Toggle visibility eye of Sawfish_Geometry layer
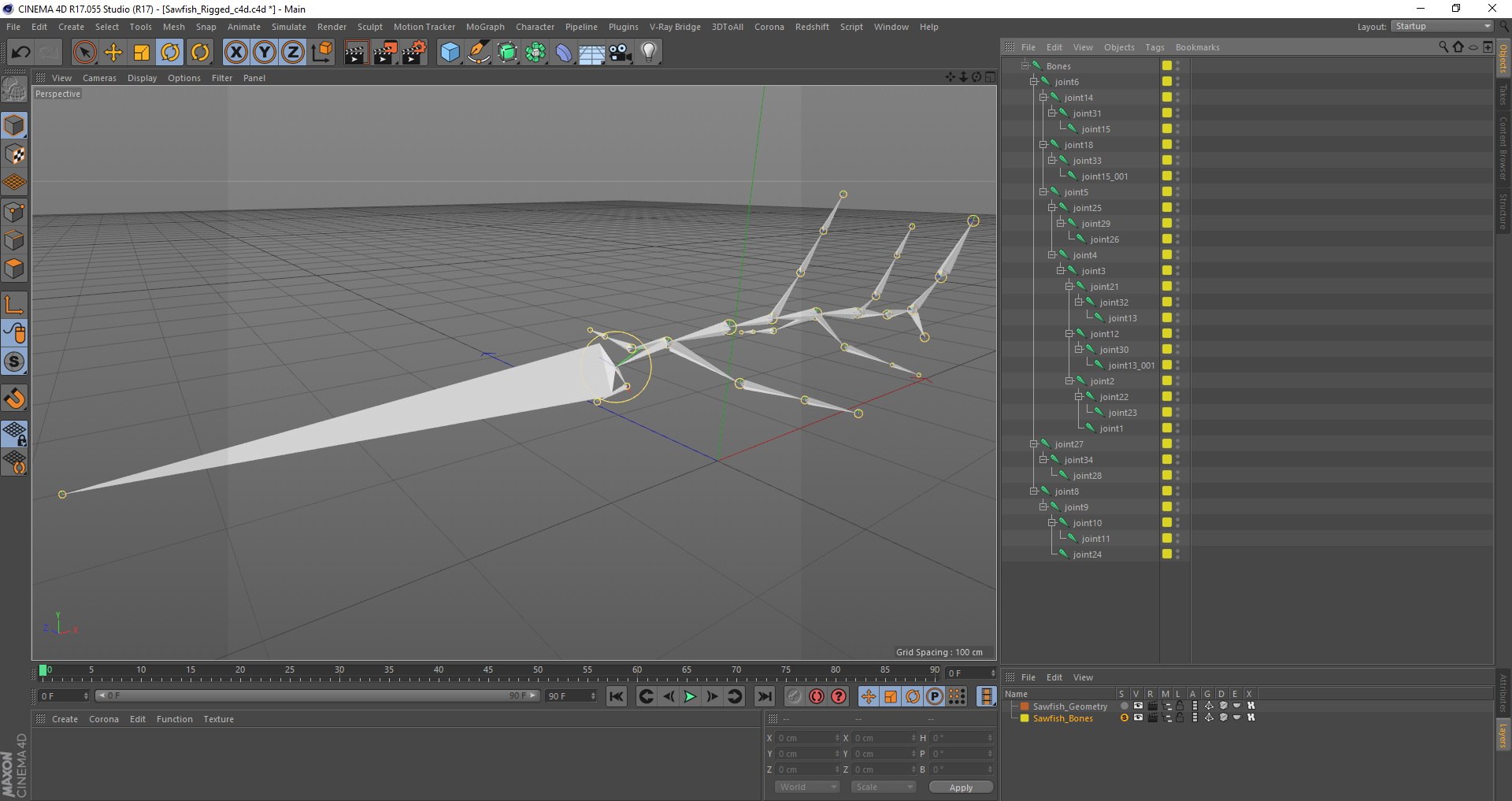The height and width of the screenshot is (801, 1512). coord(1138,706)
